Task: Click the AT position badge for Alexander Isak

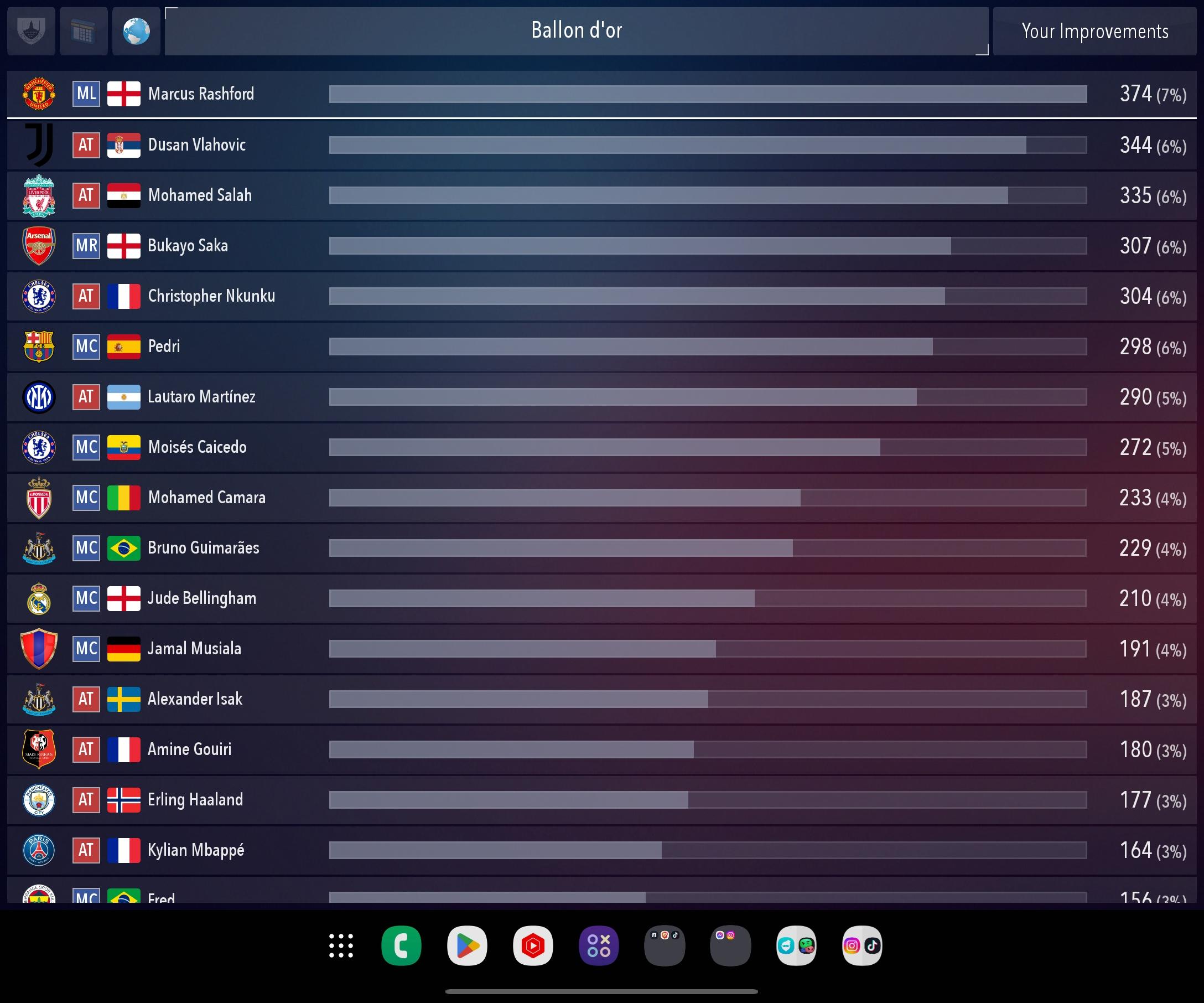Action: point(86,699)
